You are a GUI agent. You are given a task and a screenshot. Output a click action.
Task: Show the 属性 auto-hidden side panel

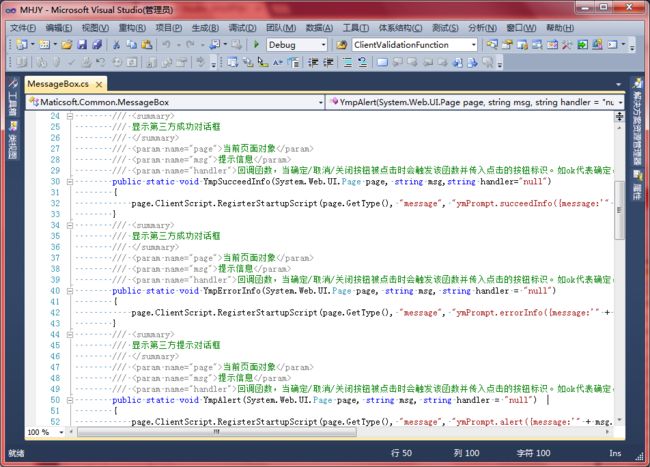pos(637,185)
